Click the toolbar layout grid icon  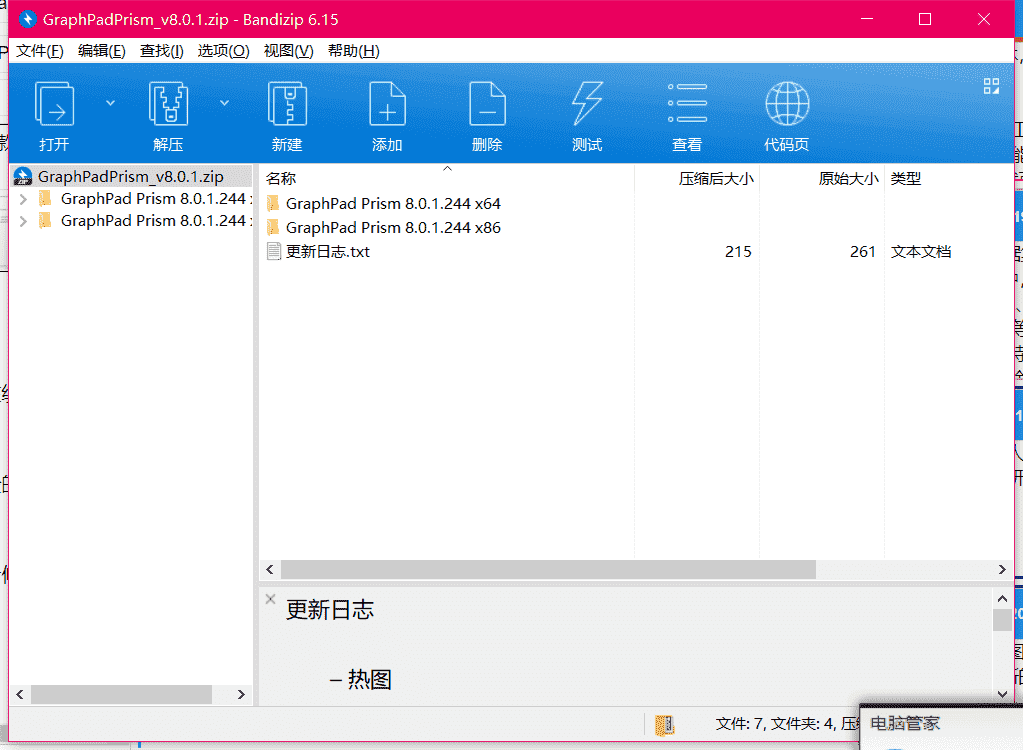coord(991,86)
